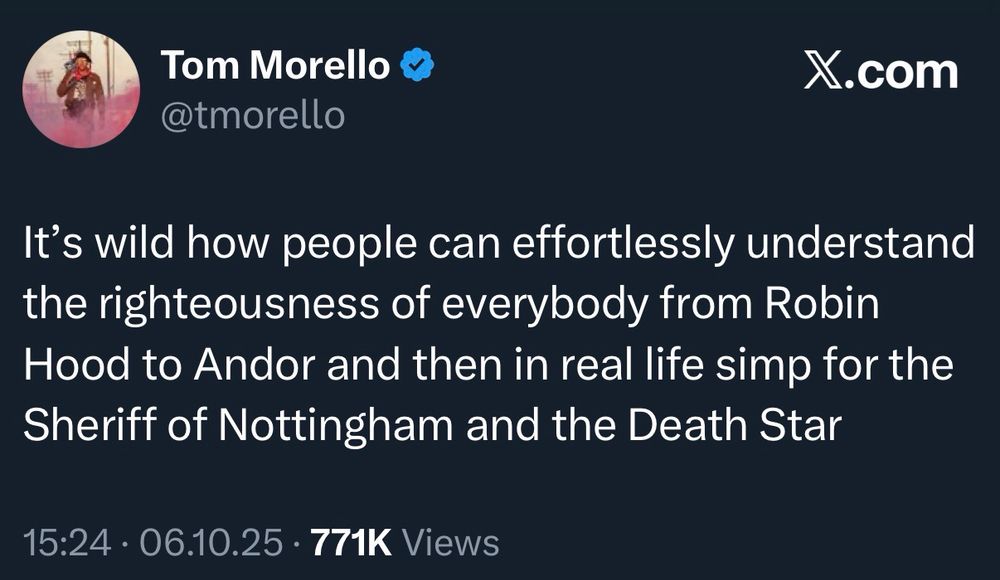Open the 771K view count

[x=351, y=542]
